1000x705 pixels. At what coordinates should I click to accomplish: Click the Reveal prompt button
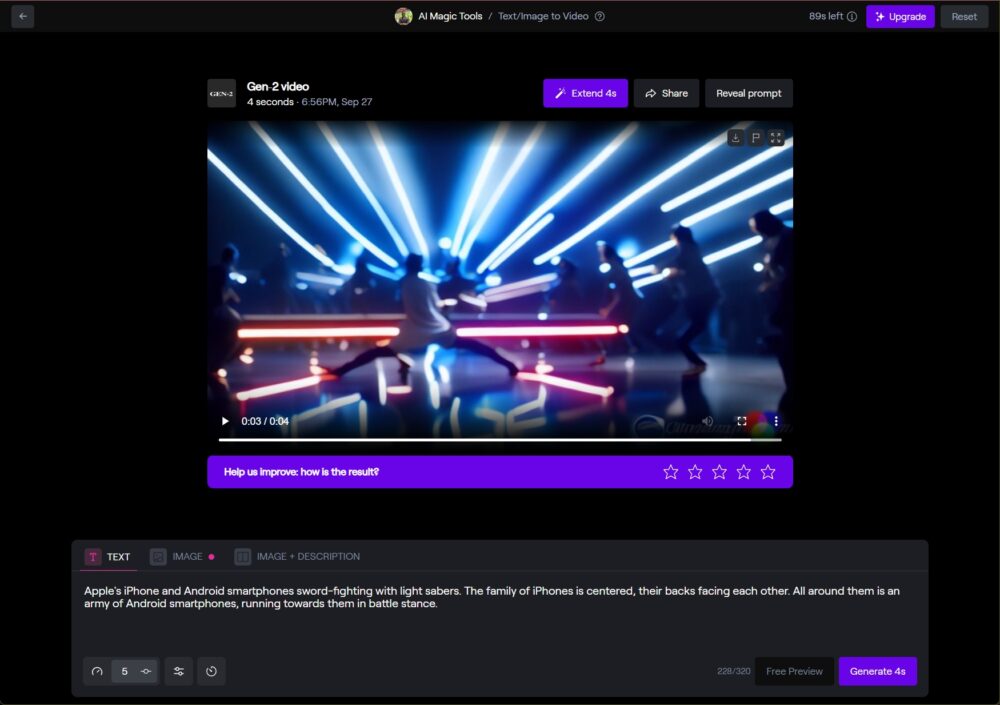pos(749,93)
